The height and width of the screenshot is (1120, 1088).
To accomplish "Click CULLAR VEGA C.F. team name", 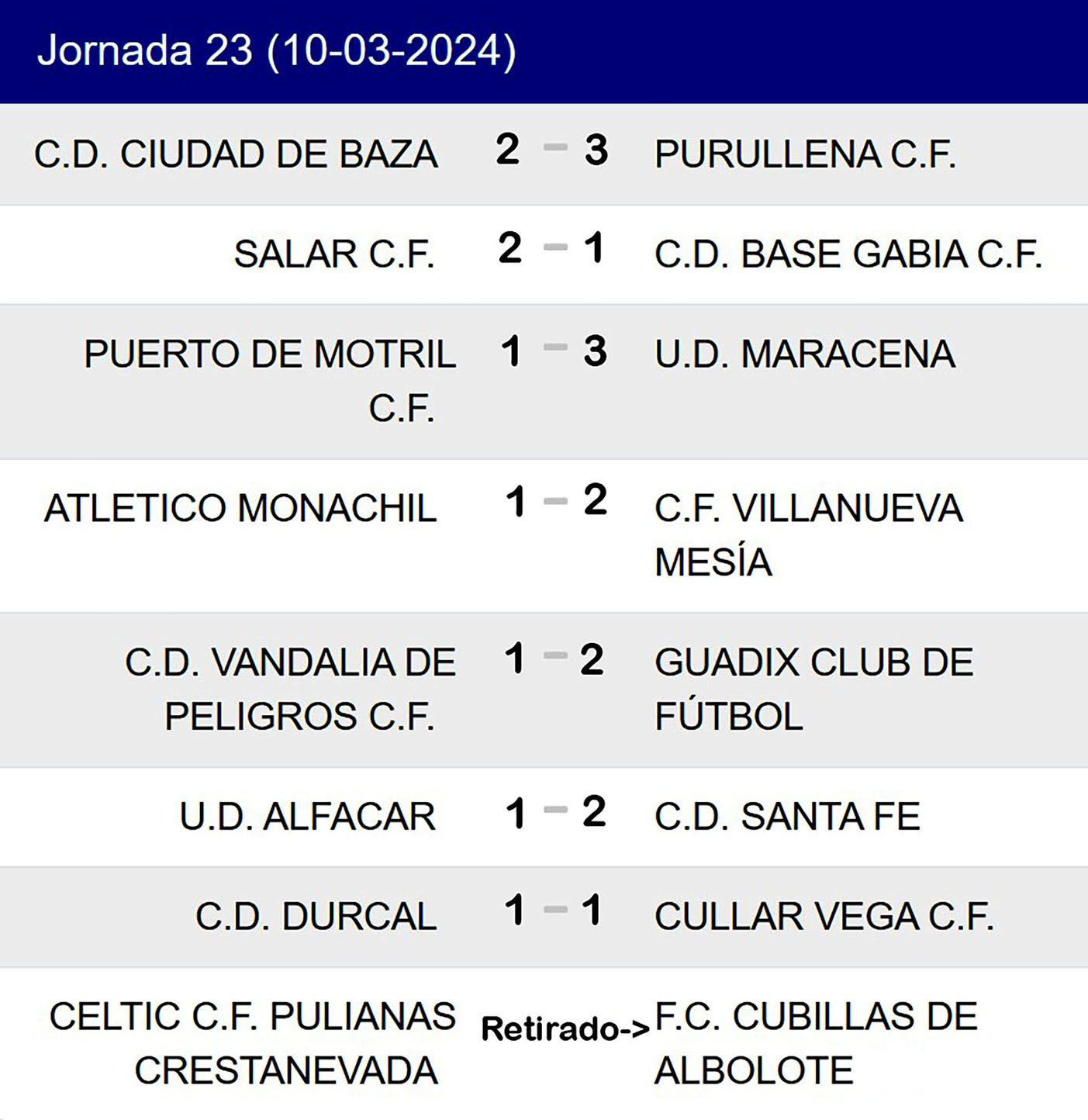I will coord(824,917).
